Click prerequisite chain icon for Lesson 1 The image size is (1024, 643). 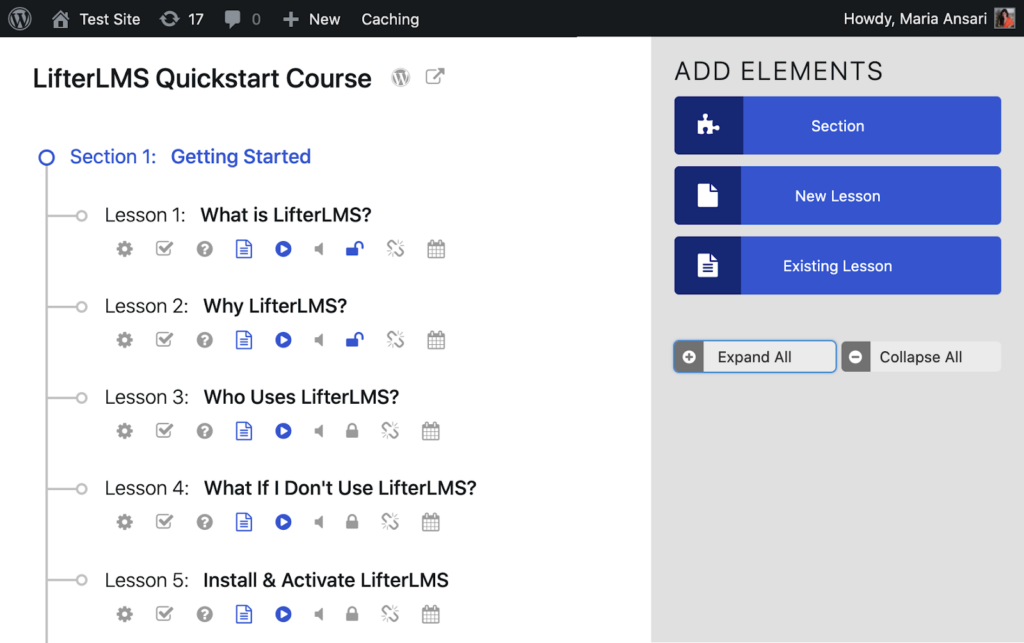point(395,248)
